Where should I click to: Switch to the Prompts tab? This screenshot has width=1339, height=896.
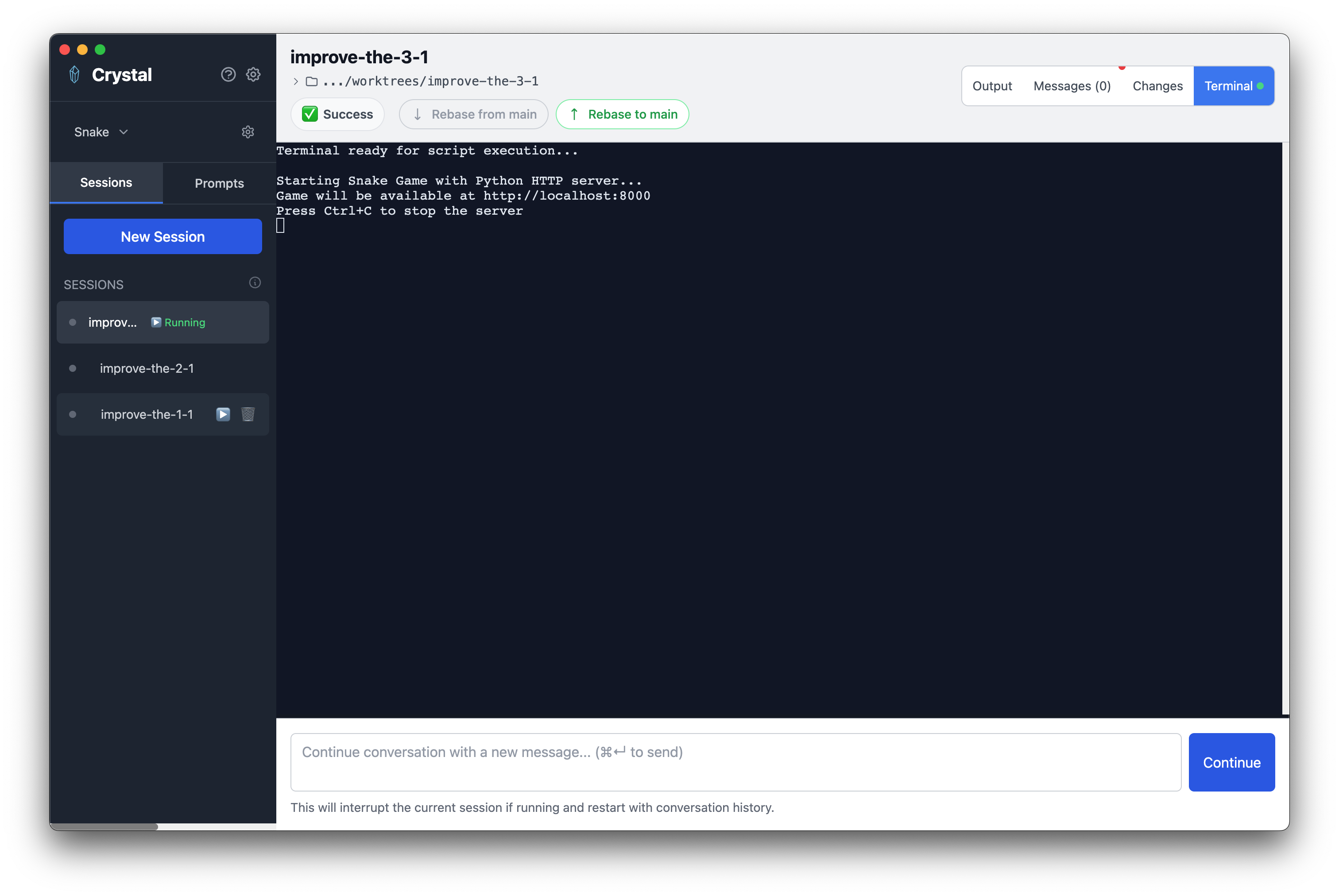219,183
